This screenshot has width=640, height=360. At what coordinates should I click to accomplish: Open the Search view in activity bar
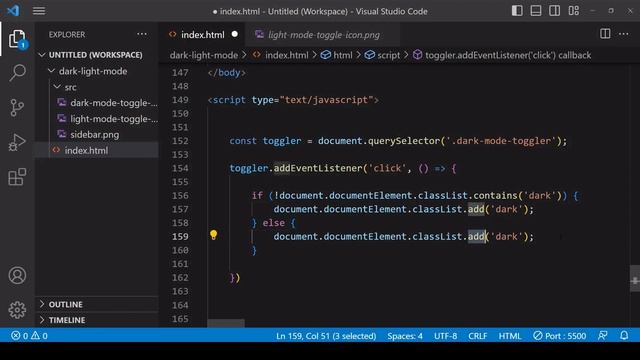[17, 73]
